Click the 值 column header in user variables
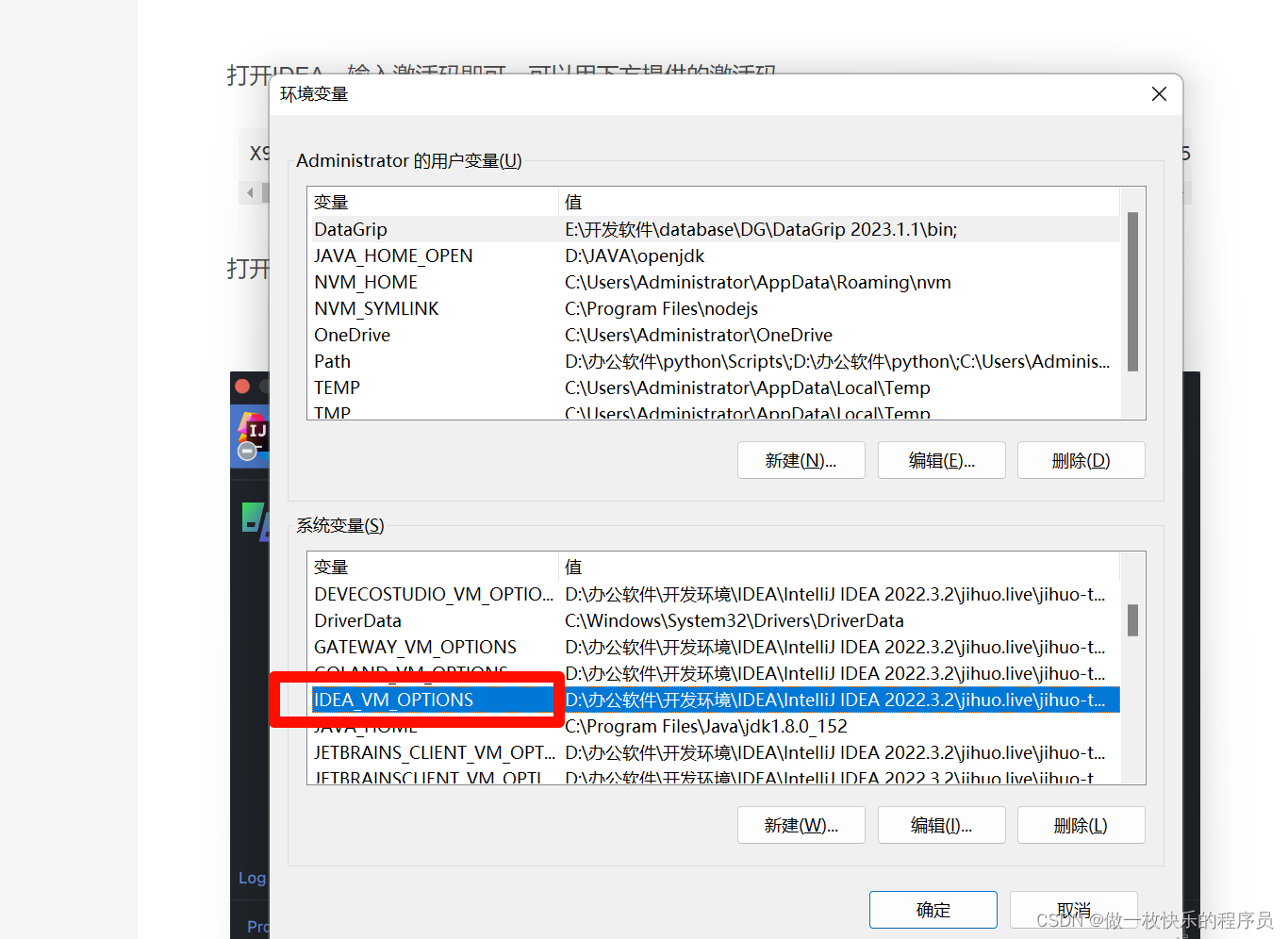Screen dimensions: 1288x939 tap(839, 202)
